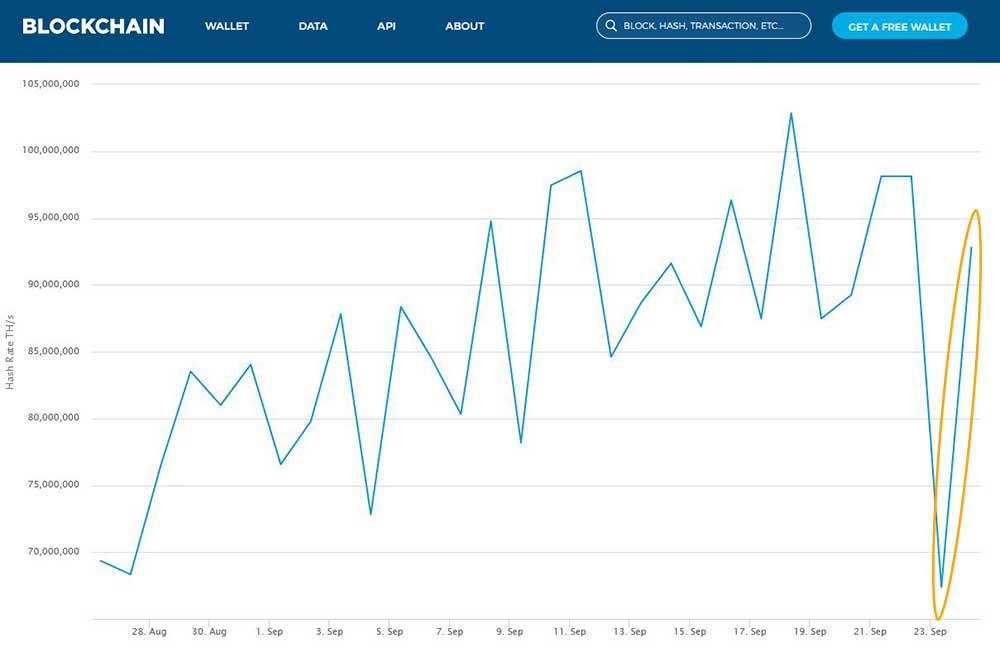Viewport: 1000px width, 667px height.
Task: Click the 5. Sep date label
Action: (x=389, y=631)
